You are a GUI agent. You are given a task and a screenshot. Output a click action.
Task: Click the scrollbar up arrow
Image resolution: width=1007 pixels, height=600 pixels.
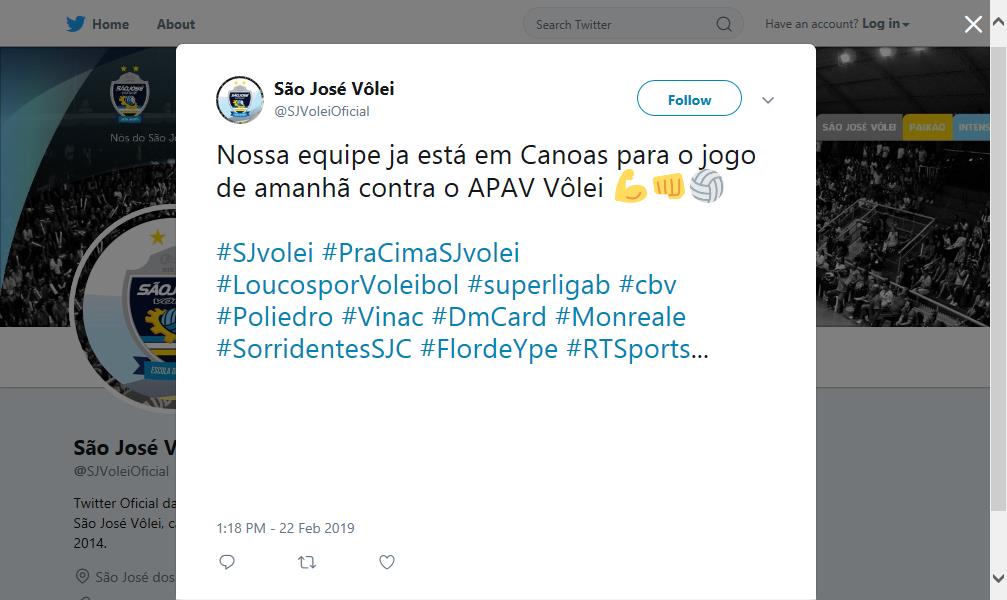[999, 22]
